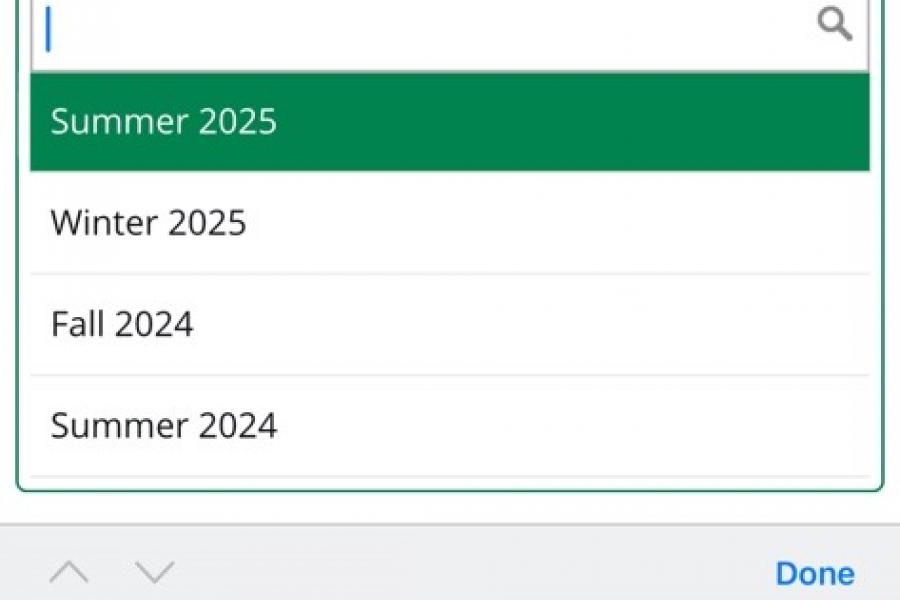Tap the down arrow for next field
The width and height of the screenshot is (900, 600).
(155, 573)
